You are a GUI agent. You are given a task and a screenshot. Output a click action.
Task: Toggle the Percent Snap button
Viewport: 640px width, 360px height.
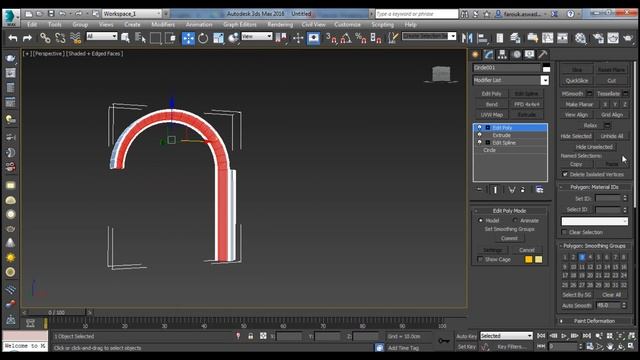(361, 38)
